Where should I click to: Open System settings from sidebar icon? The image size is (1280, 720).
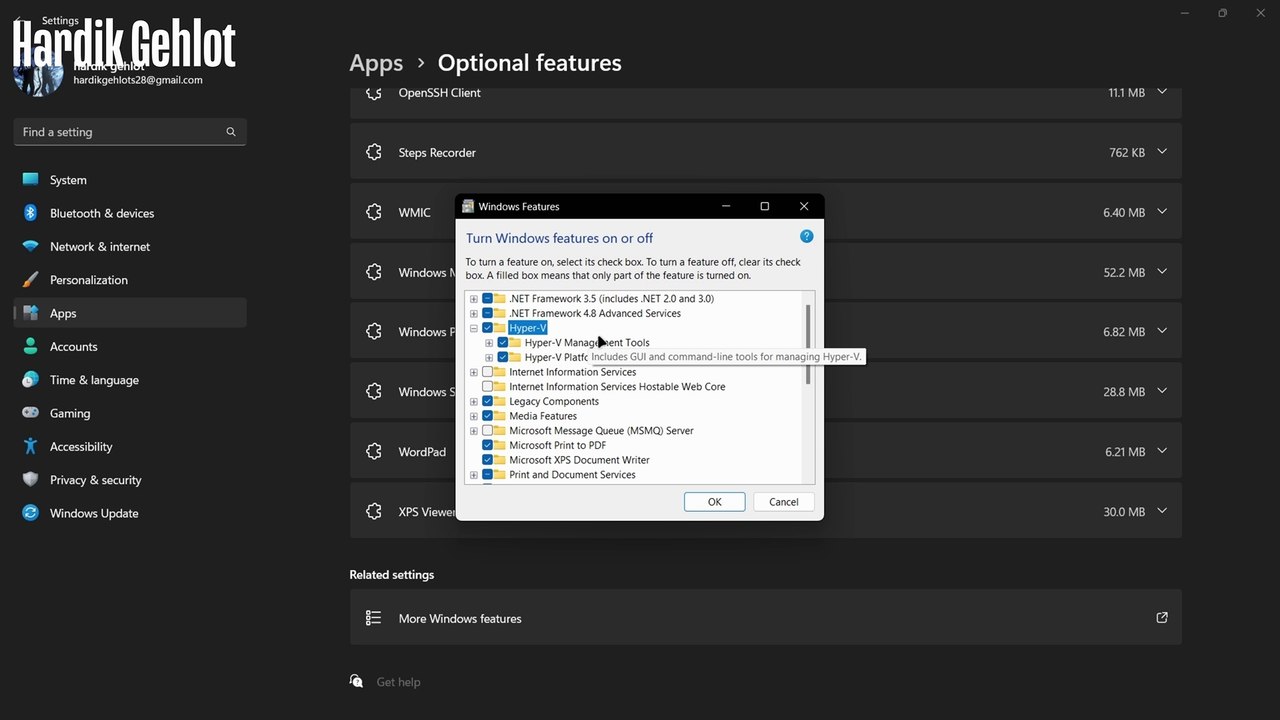[x=30, y=180]
